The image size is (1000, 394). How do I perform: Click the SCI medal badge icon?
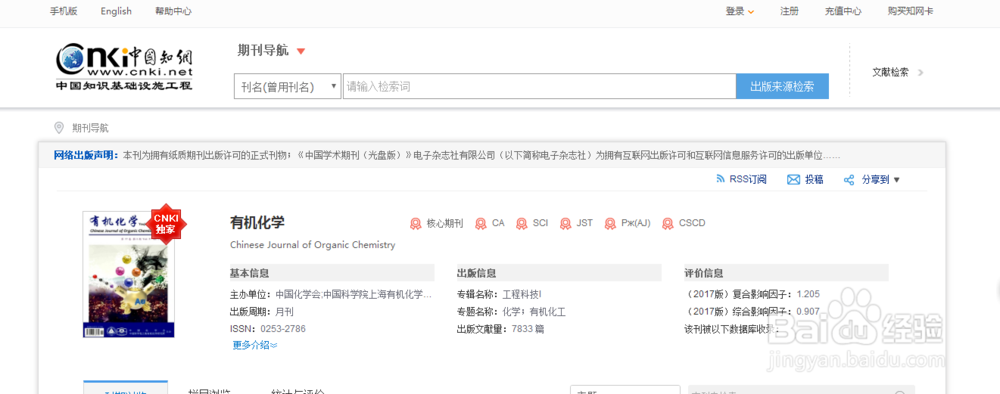[522, 223]
